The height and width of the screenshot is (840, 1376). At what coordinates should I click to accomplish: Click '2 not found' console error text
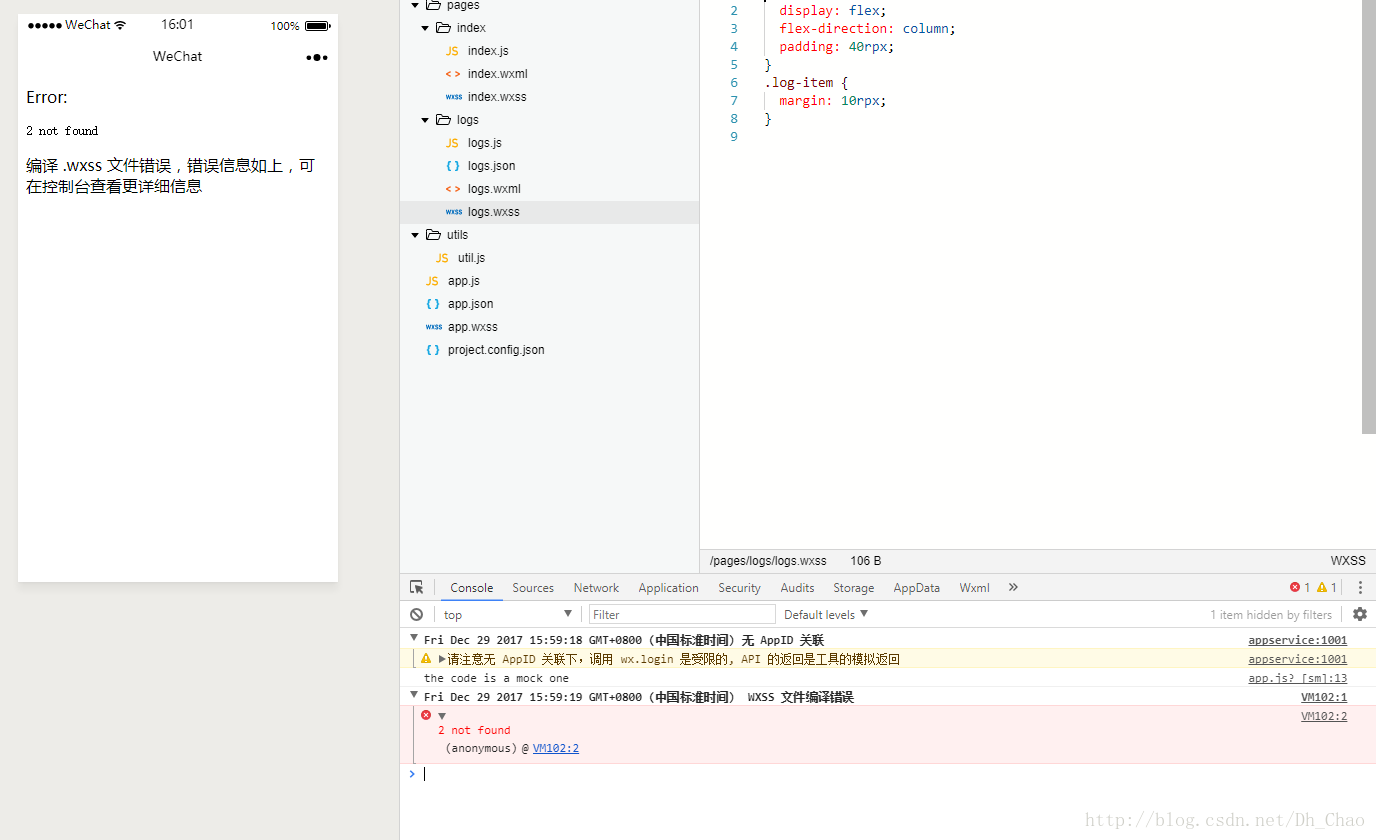tap(474, 730)
